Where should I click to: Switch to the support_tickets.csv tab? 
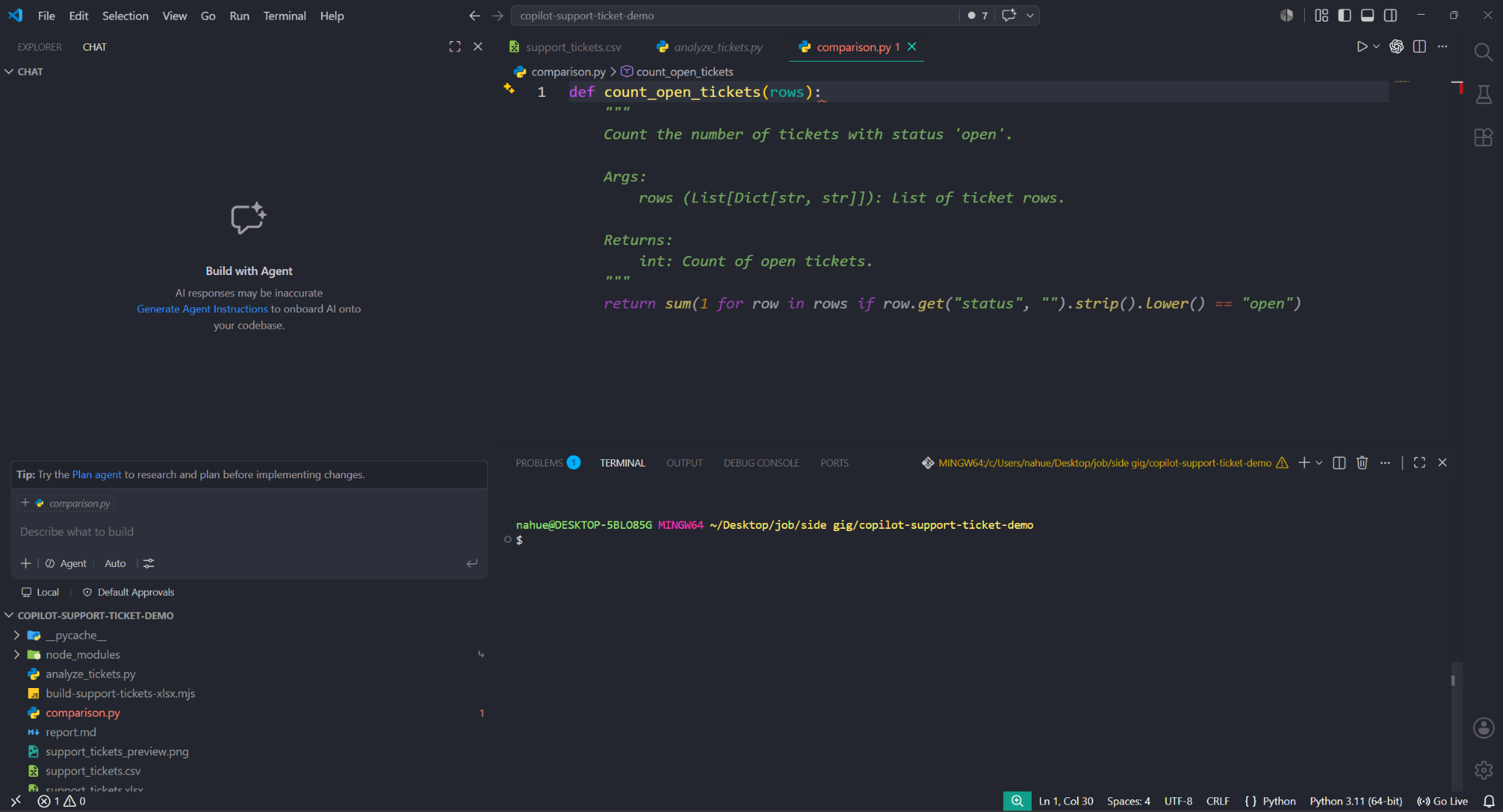pyautogui.click(x=565, y=47)
